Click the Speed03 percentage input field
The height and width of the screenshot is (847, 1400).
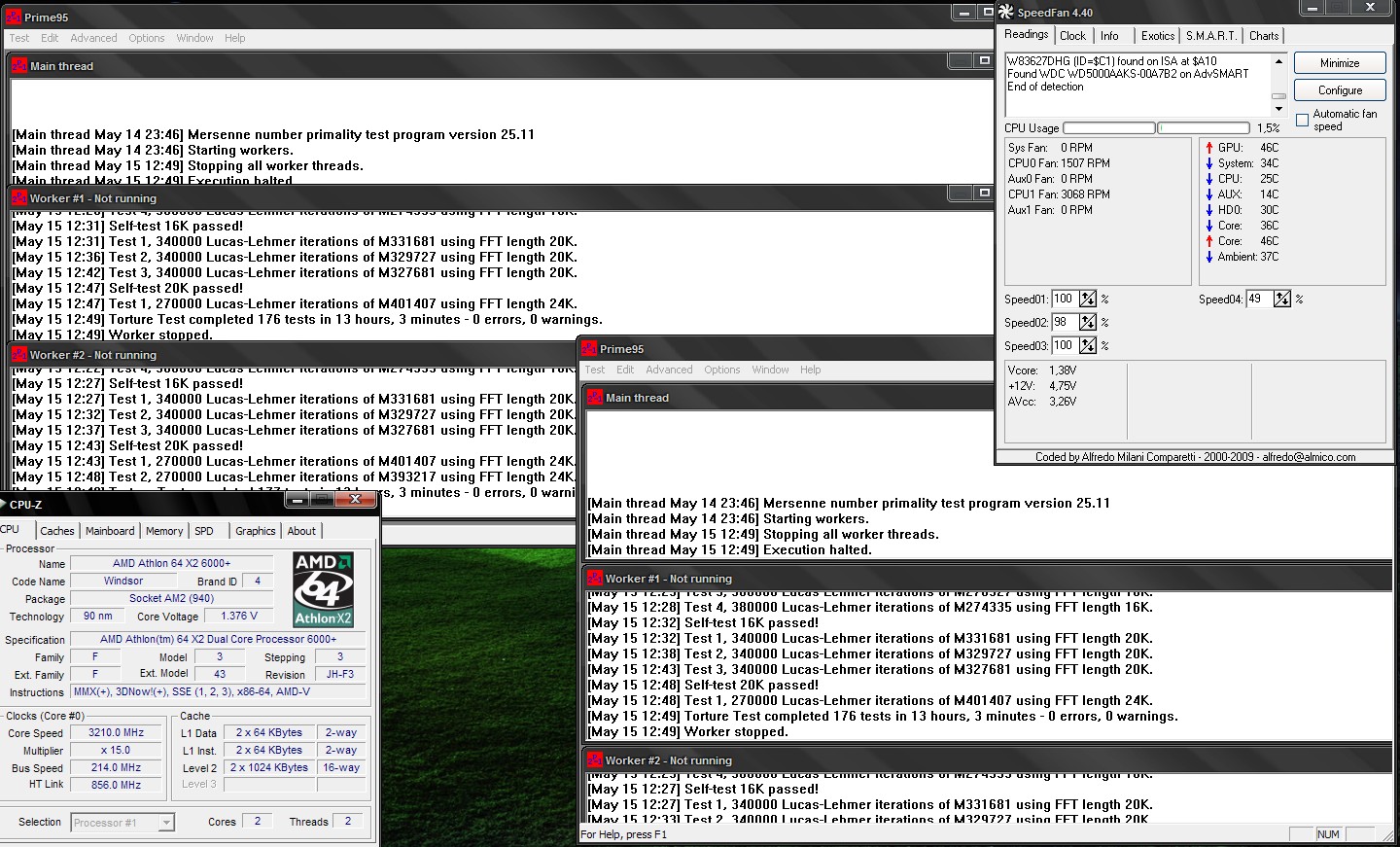coord(1065,345)
